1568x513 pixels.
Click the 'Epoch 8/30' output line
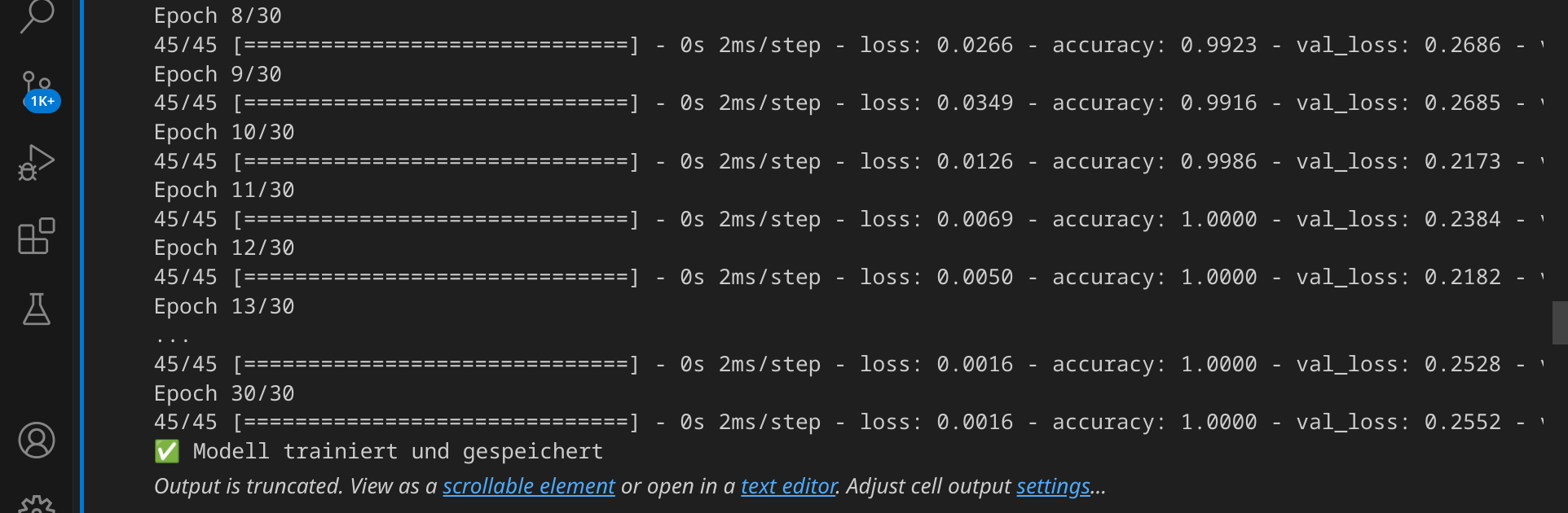click(218, 15)
